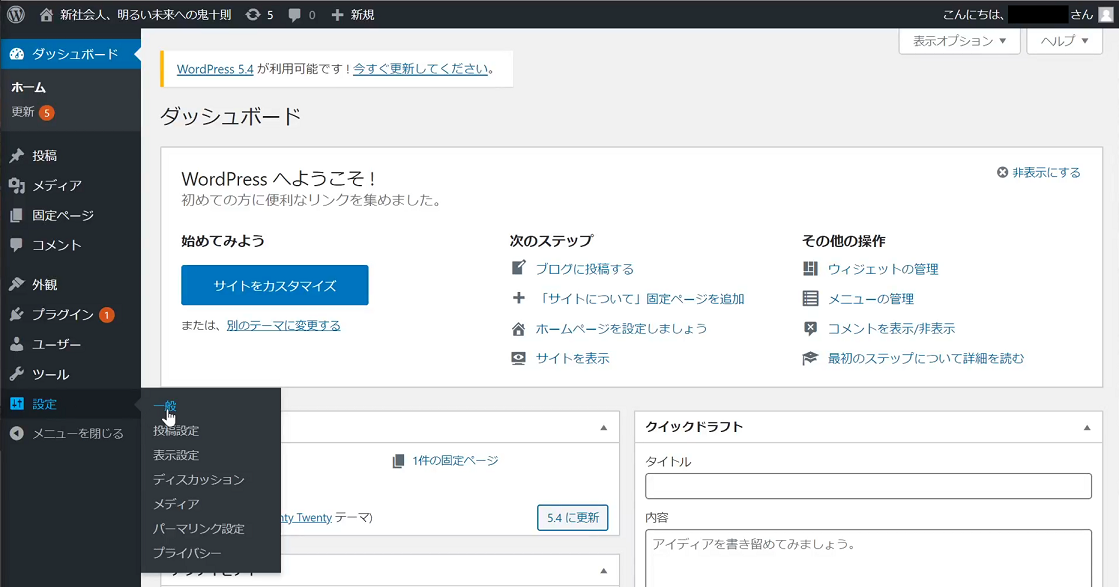The width and height of the screenshot is (1119, 587).
Task: Click the house icon beside ホームページを設定しましょう
Action: click(x=519, y=329)
